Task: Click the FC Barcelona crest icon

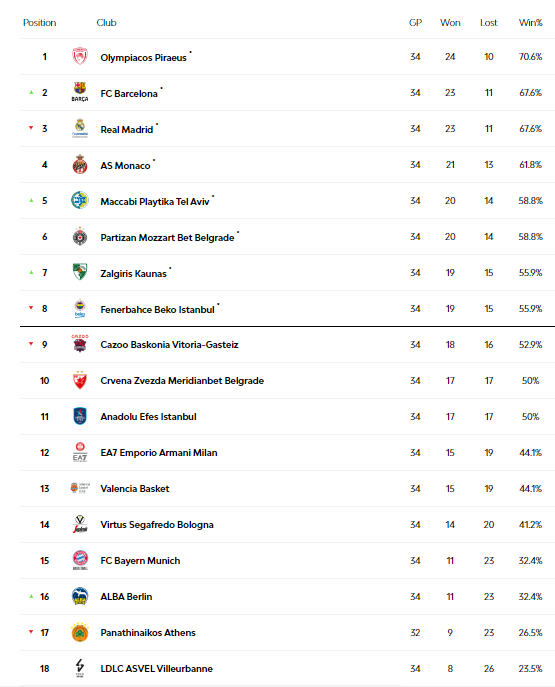Action: pyautogui.click(x=80, y=92)
